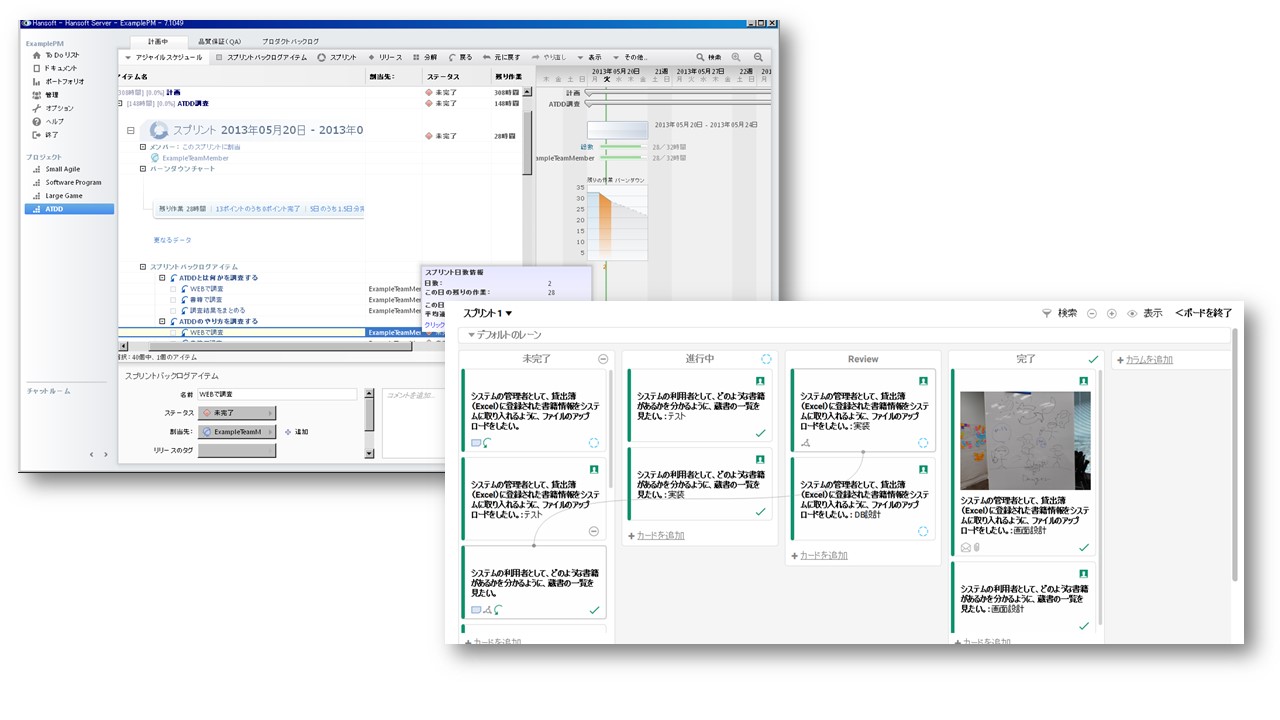
Task: Collapse the デフォルトのレーン lane
Action: (x=504, y=335)
